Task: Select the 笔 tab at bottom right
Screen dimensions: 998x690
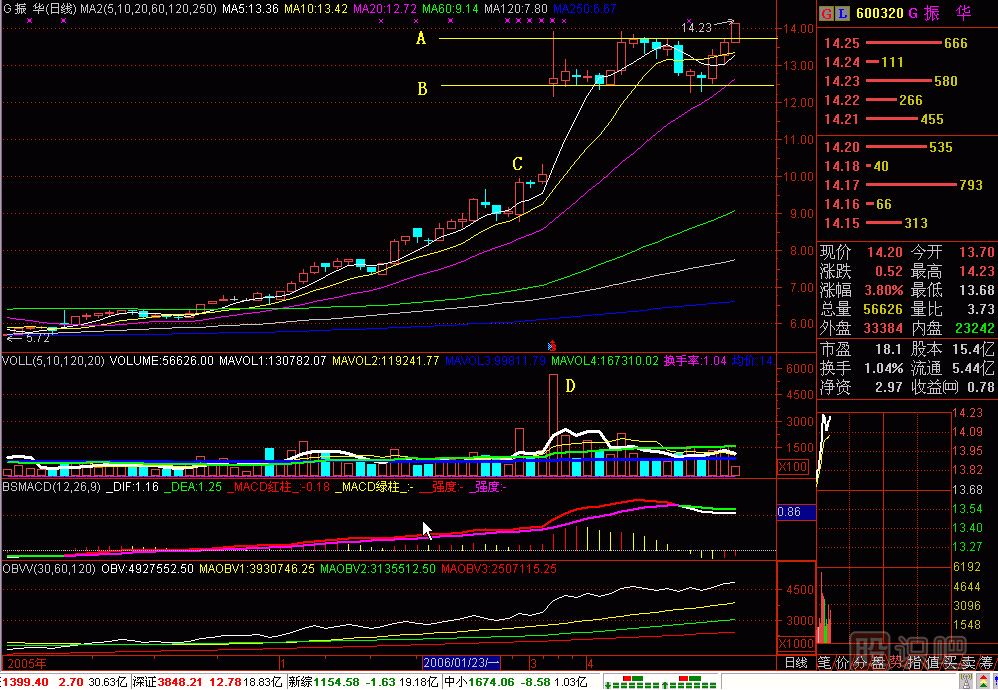Action: pos(824,662)
